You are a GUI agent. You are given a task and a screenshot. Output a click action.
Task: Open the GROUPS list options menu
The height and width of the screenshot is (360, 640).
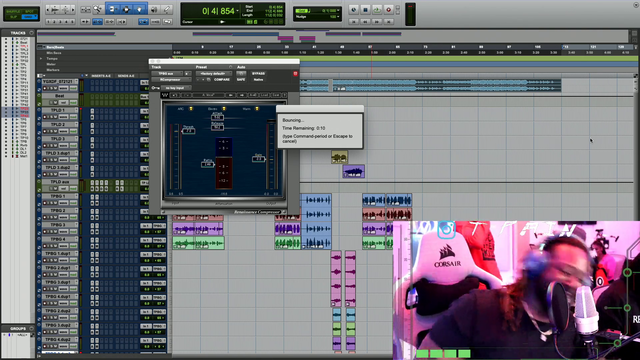pyautogui.click(x=31, y=328)
